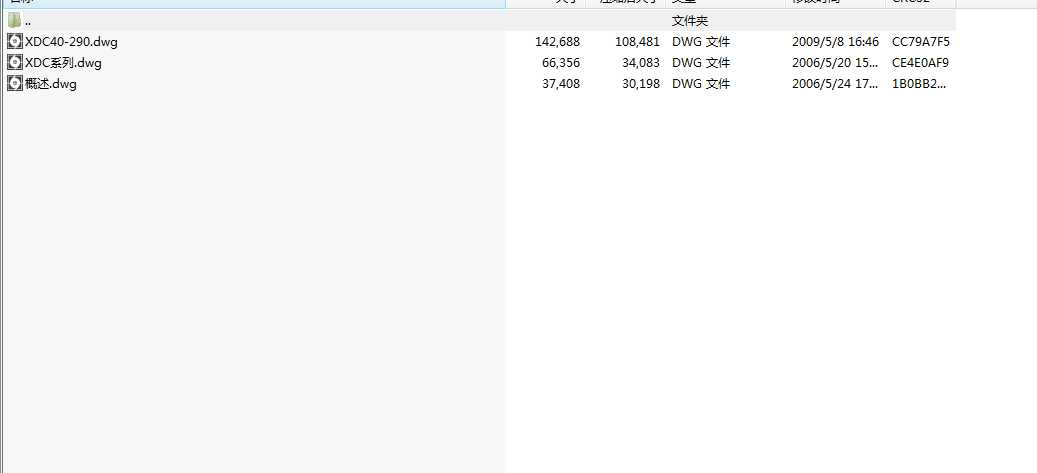Click the CC79A7F5 checksum value
This screenshot has width=1037, height=473.
(x=920, y=42)
